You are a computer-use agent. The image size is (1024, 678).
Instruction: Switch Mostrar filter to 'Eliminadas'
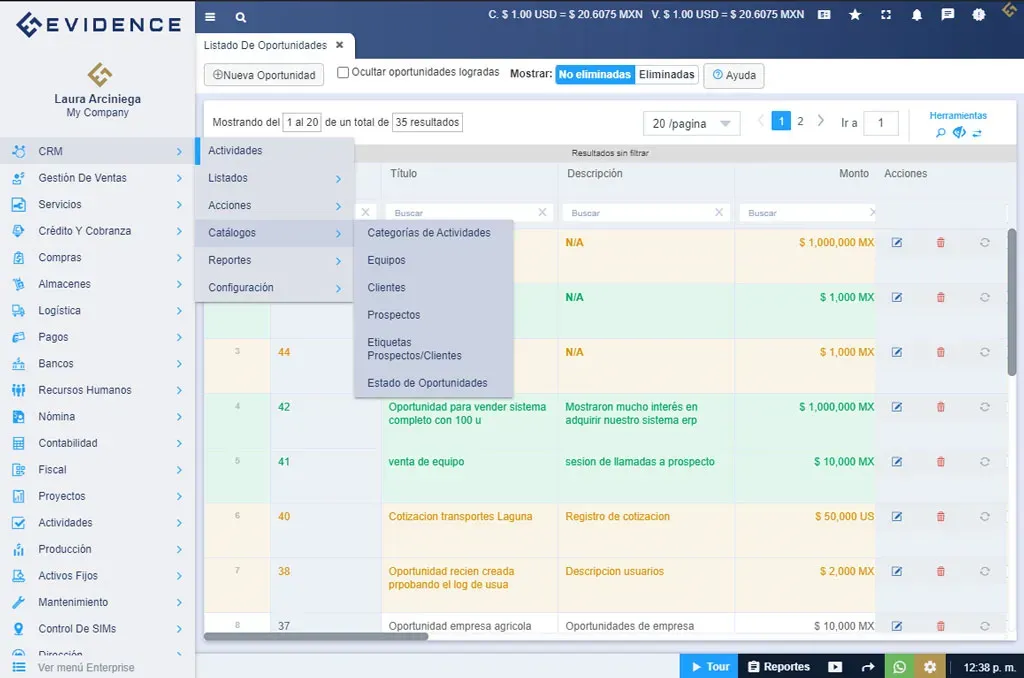pos(666,74)
